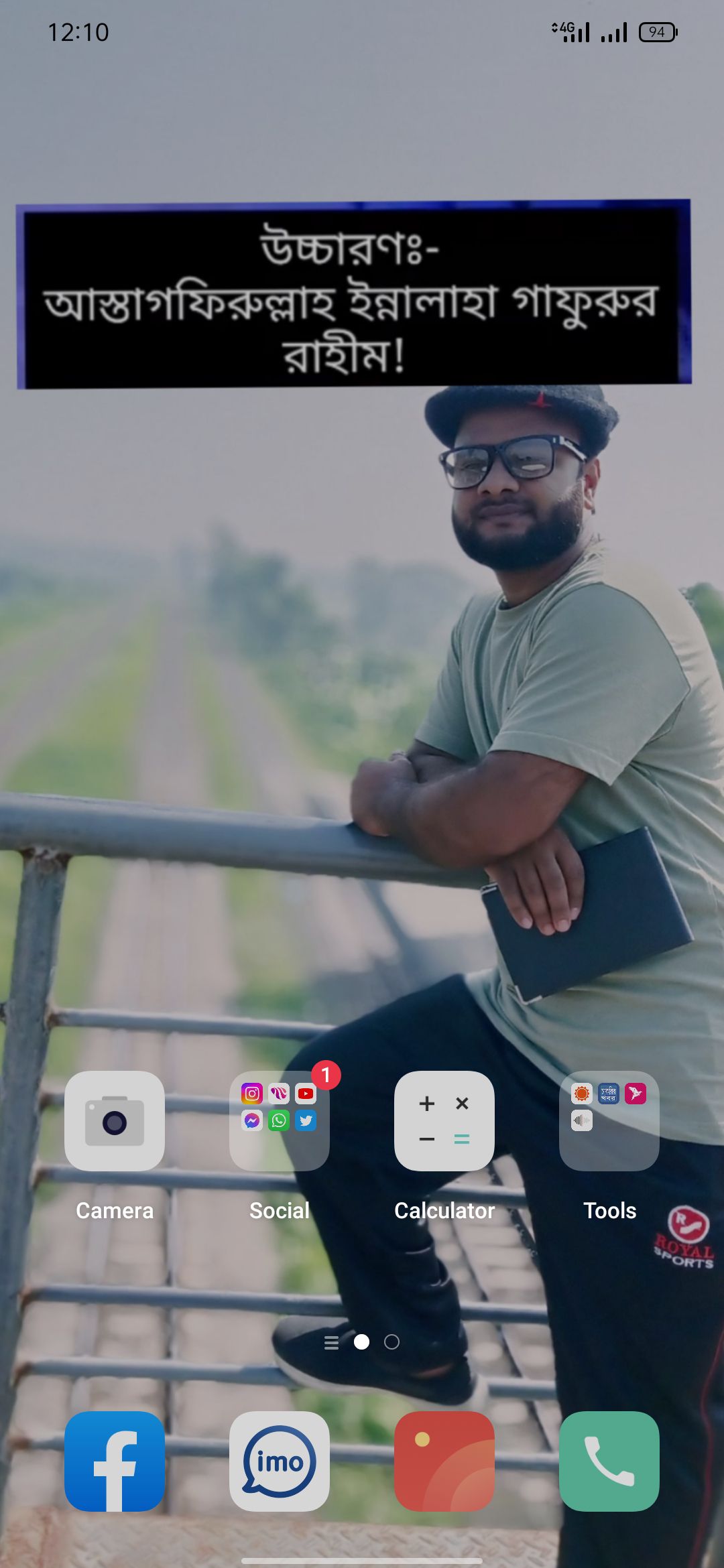Tap the orange sun icon in Tools folder
Screen dimensions: 724x1568
(582, 1094)
